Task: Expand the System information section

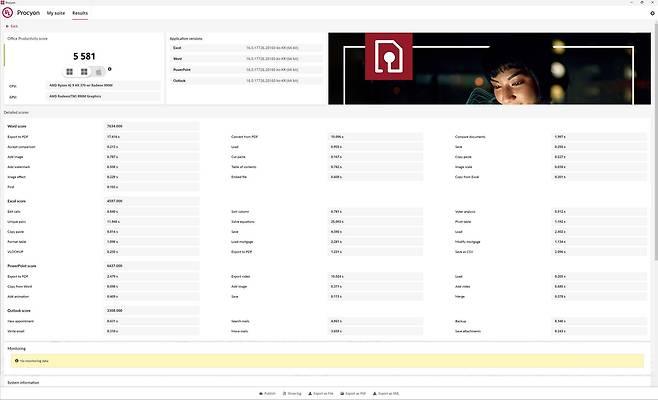Action: (26, 382)
